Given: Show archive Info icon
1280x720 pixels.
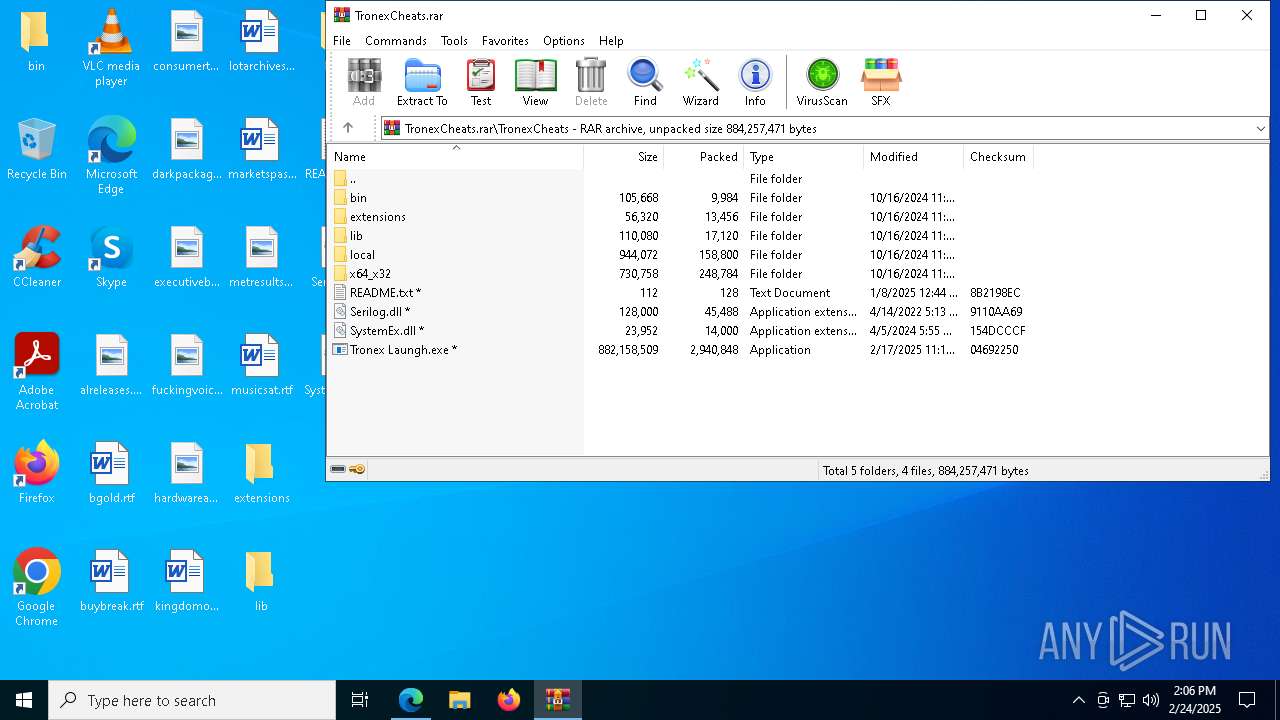Looking at the screenshot, I should (x=755, y=82).
